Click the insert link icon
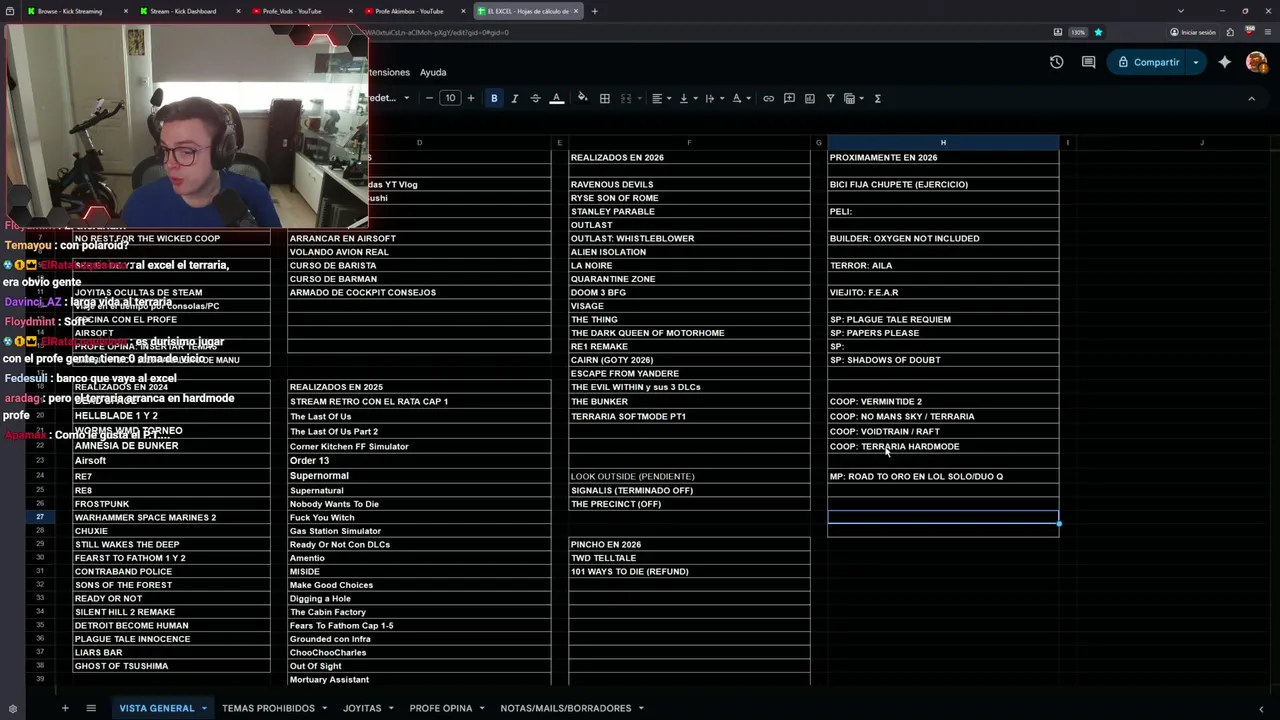The image size is (1280, 720). pyautogui.click(x=768, y=98)
